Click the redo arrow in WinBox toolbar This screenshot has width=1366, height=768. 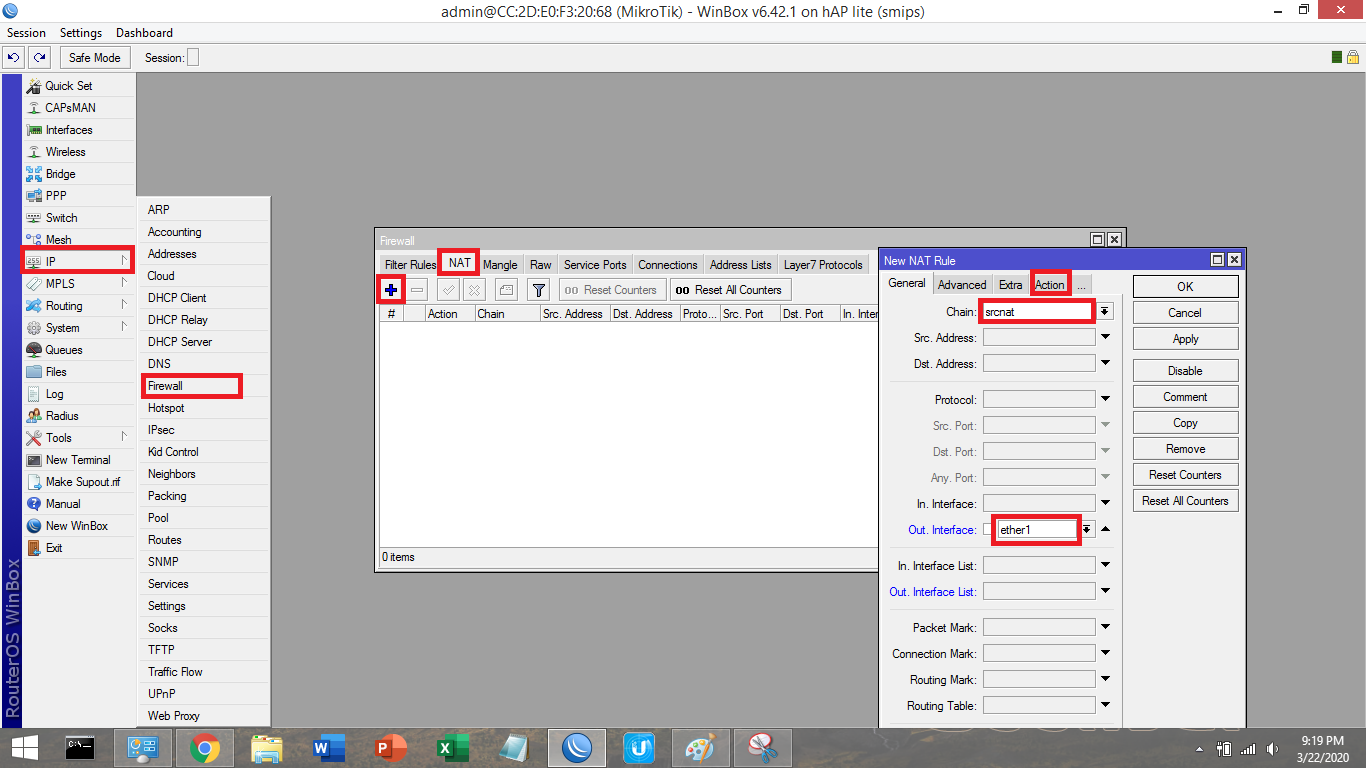point(39,58)
